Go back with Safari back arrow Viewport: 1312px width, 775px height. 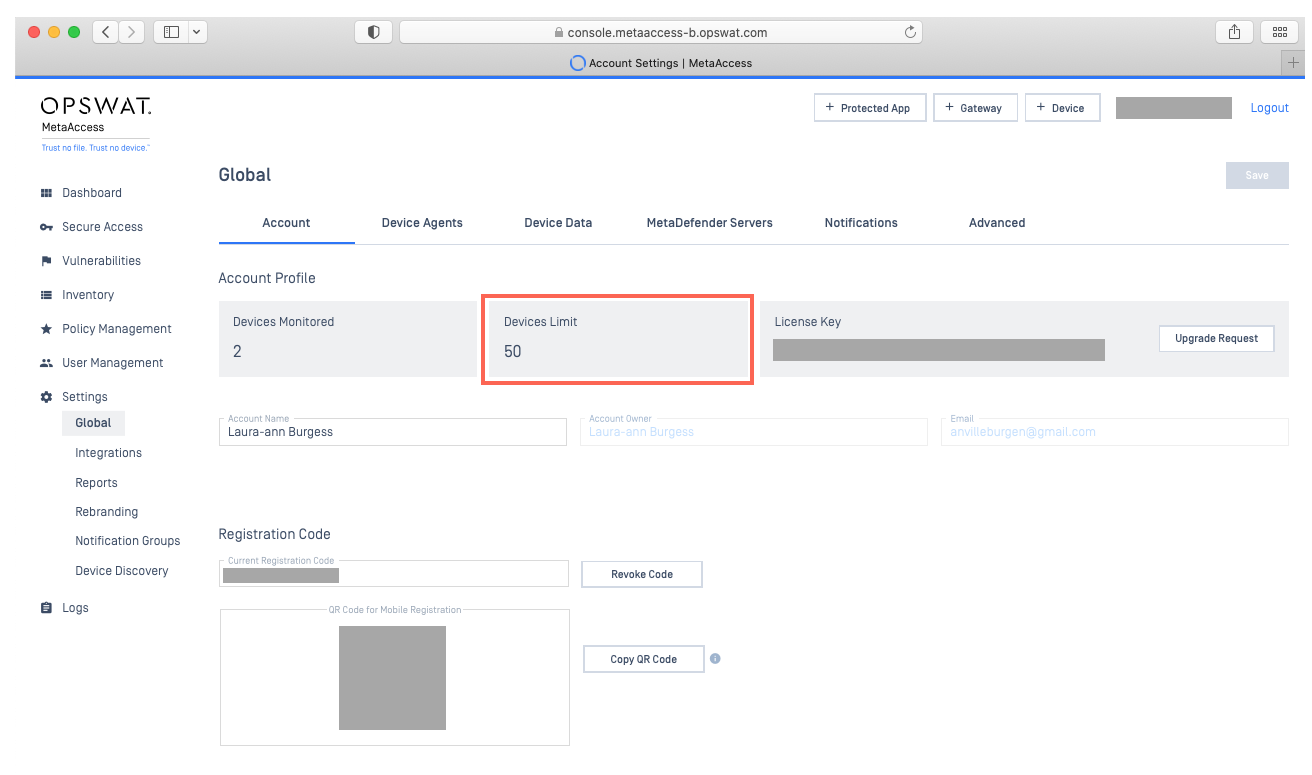106,32
